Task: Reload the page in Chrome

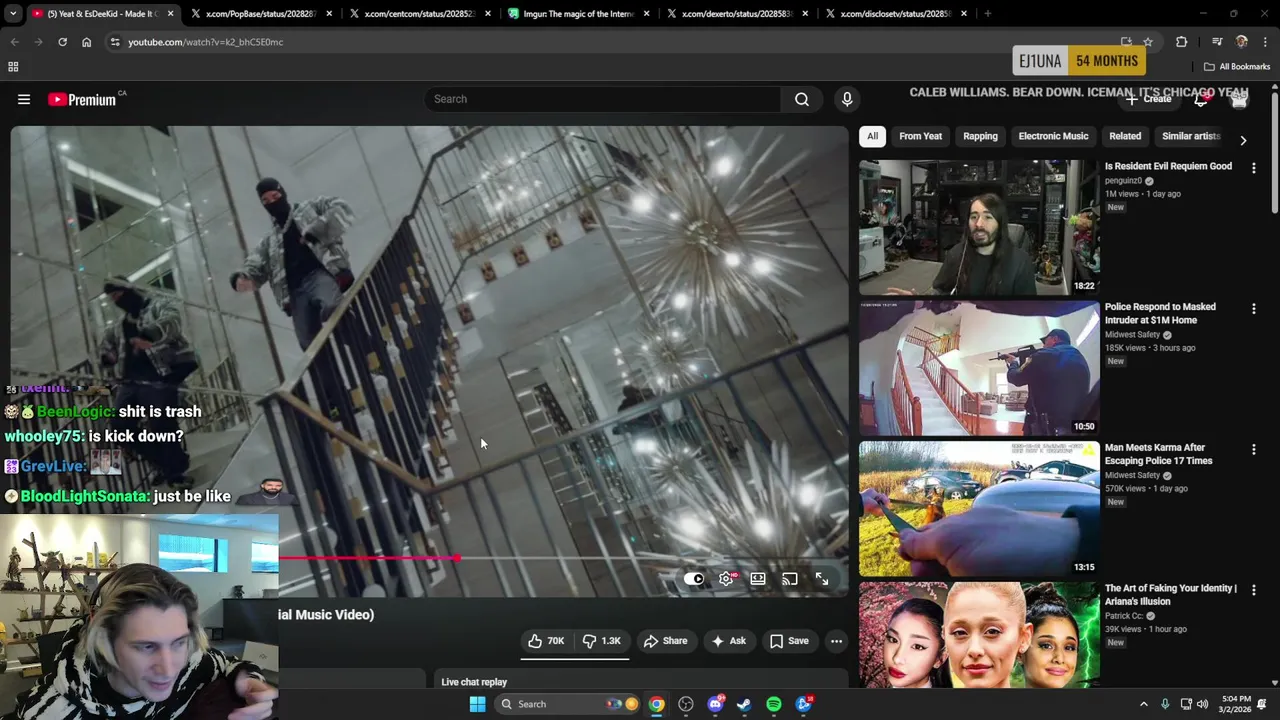Action: point(62,42)
